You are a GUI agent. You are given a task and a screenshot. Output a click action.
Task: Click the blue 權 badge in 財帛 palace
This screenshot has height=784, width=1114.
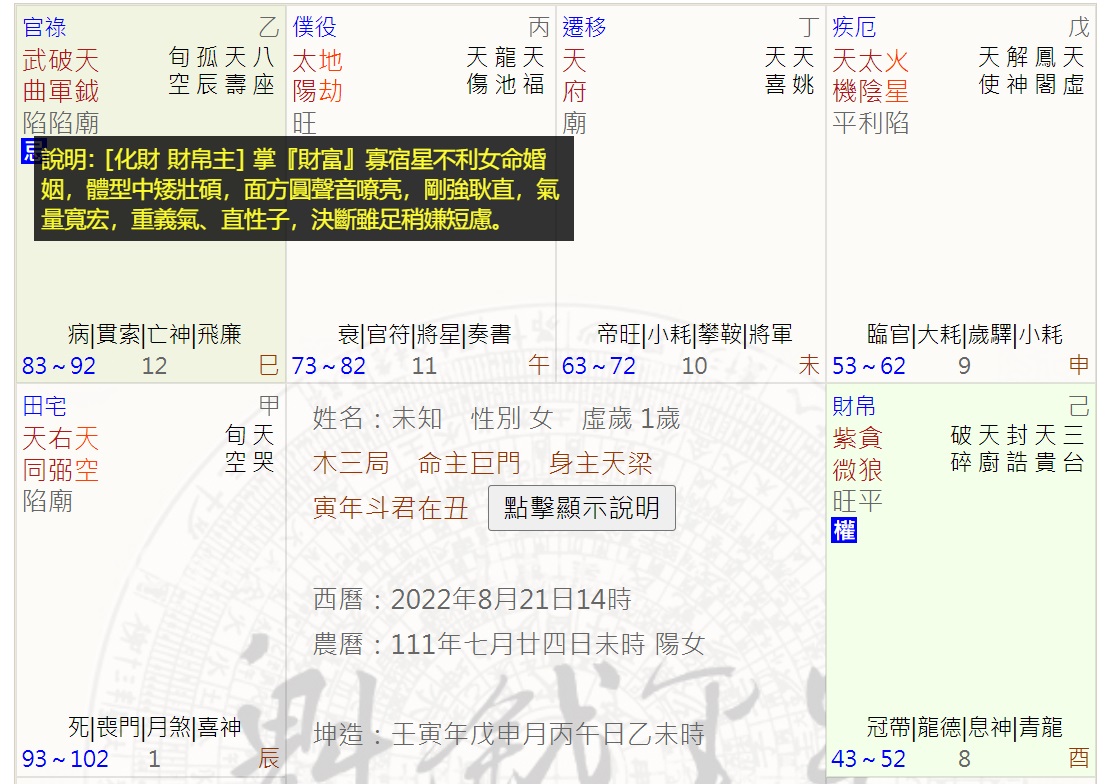(x=844, y=530)
